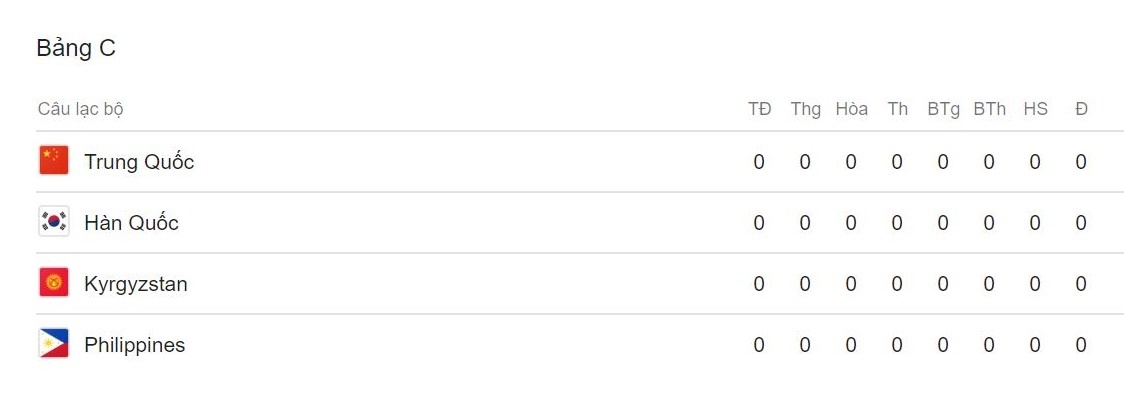The width and height of the screenshot is (1124, 410).
Task: Open the Trung Quốc team link
Action: point(139,162)
